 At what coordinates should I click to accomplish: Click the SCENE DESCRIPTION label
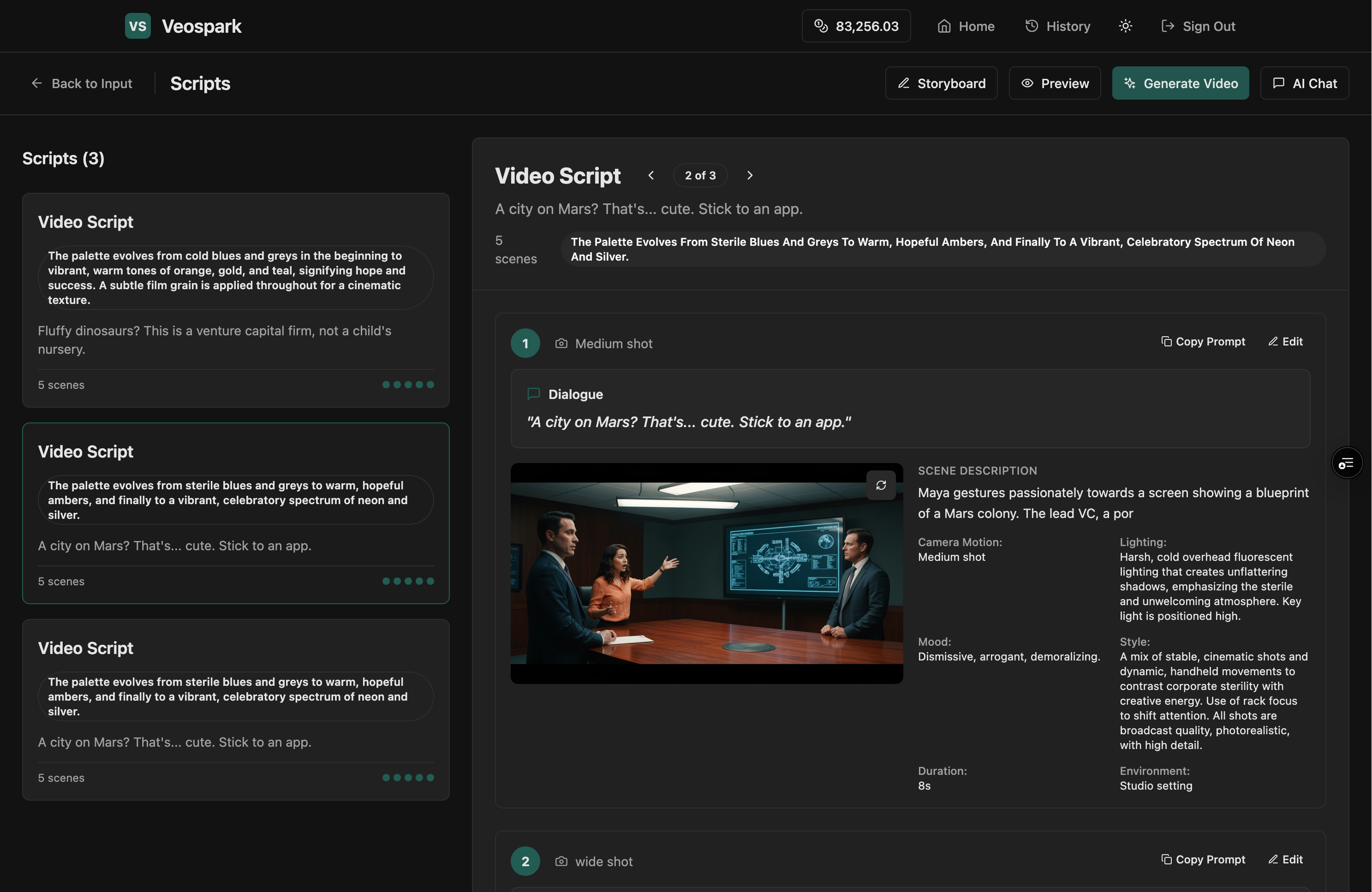click(x=978, y=471)
